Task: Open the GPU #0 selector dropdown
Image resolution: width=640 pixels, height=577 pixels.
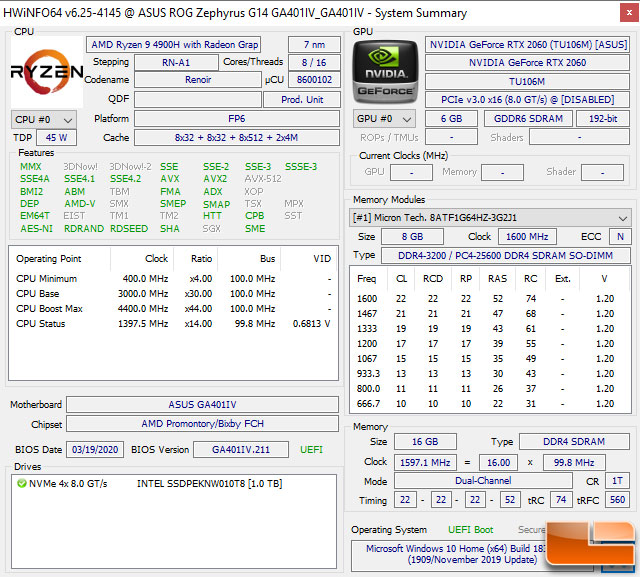Action: pyautogui.click(x=384, y=119)
